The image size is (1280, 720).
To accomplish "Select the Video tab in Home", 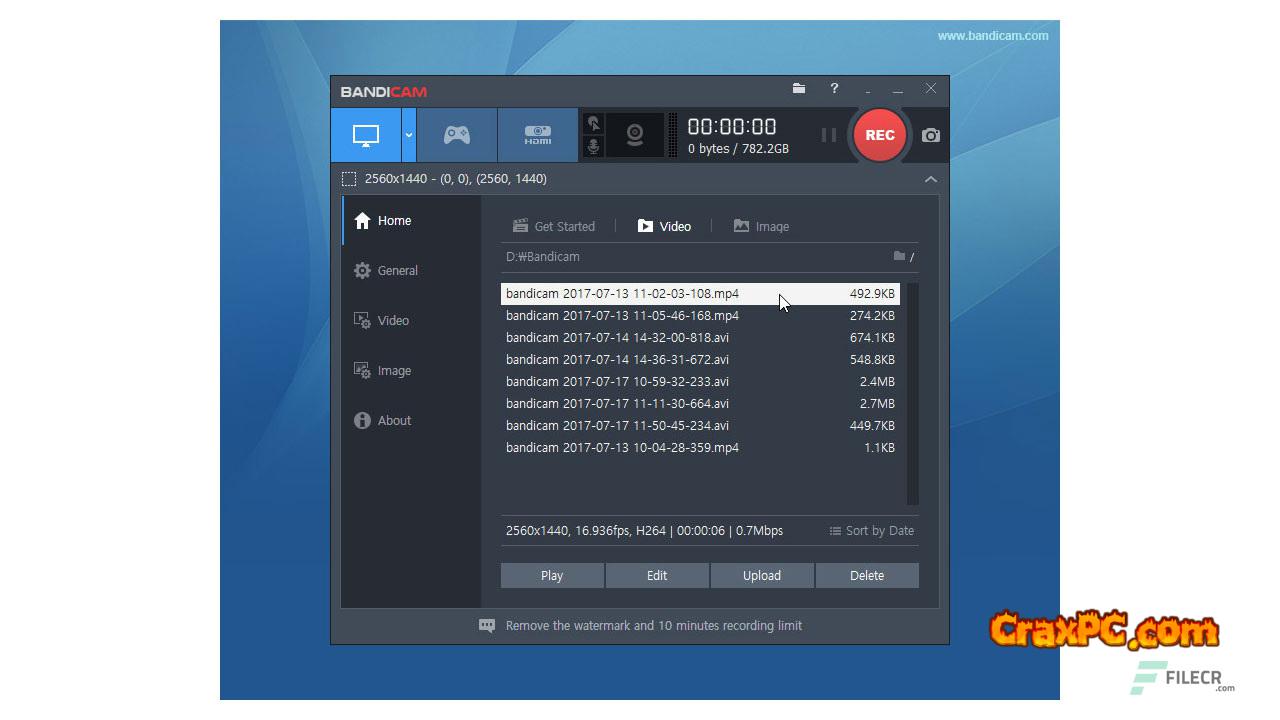I will point(664,227).
